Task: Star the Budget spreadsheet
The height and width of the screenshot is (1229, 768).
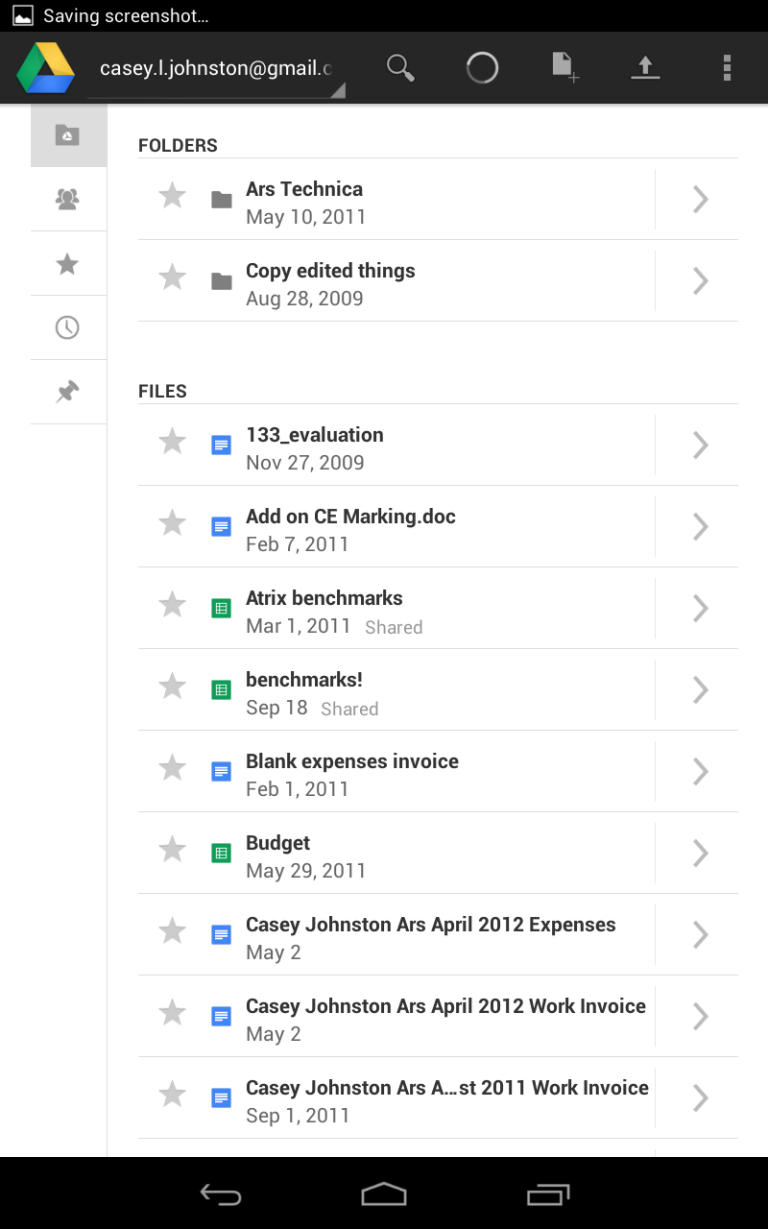Action: (x=171, y=852)
